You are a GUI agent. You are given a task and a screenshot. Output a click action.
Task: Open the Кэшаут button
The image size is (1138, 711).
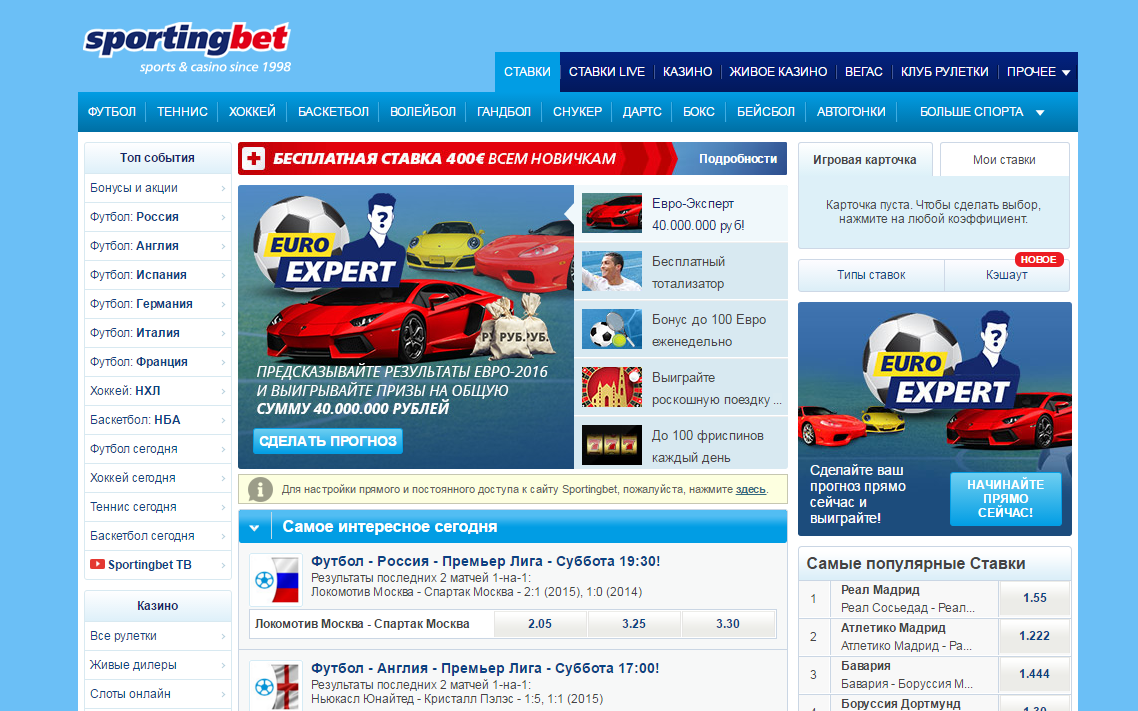[x=1007, y=275]
